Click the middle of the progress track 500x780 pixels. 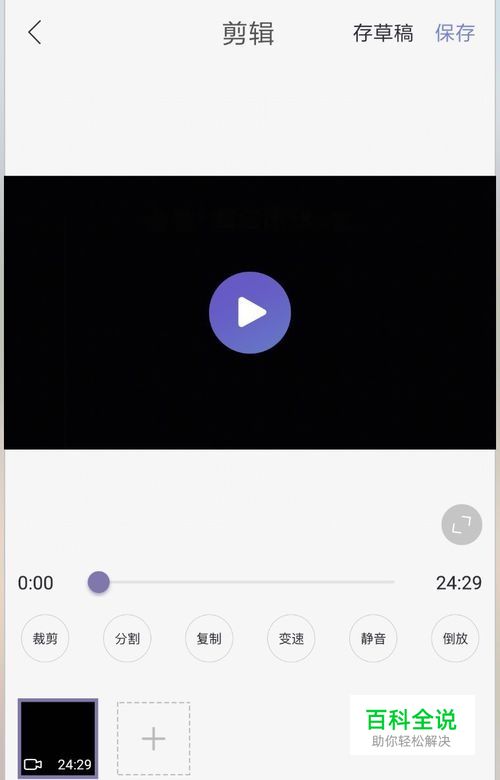click(x=246, y=582)
